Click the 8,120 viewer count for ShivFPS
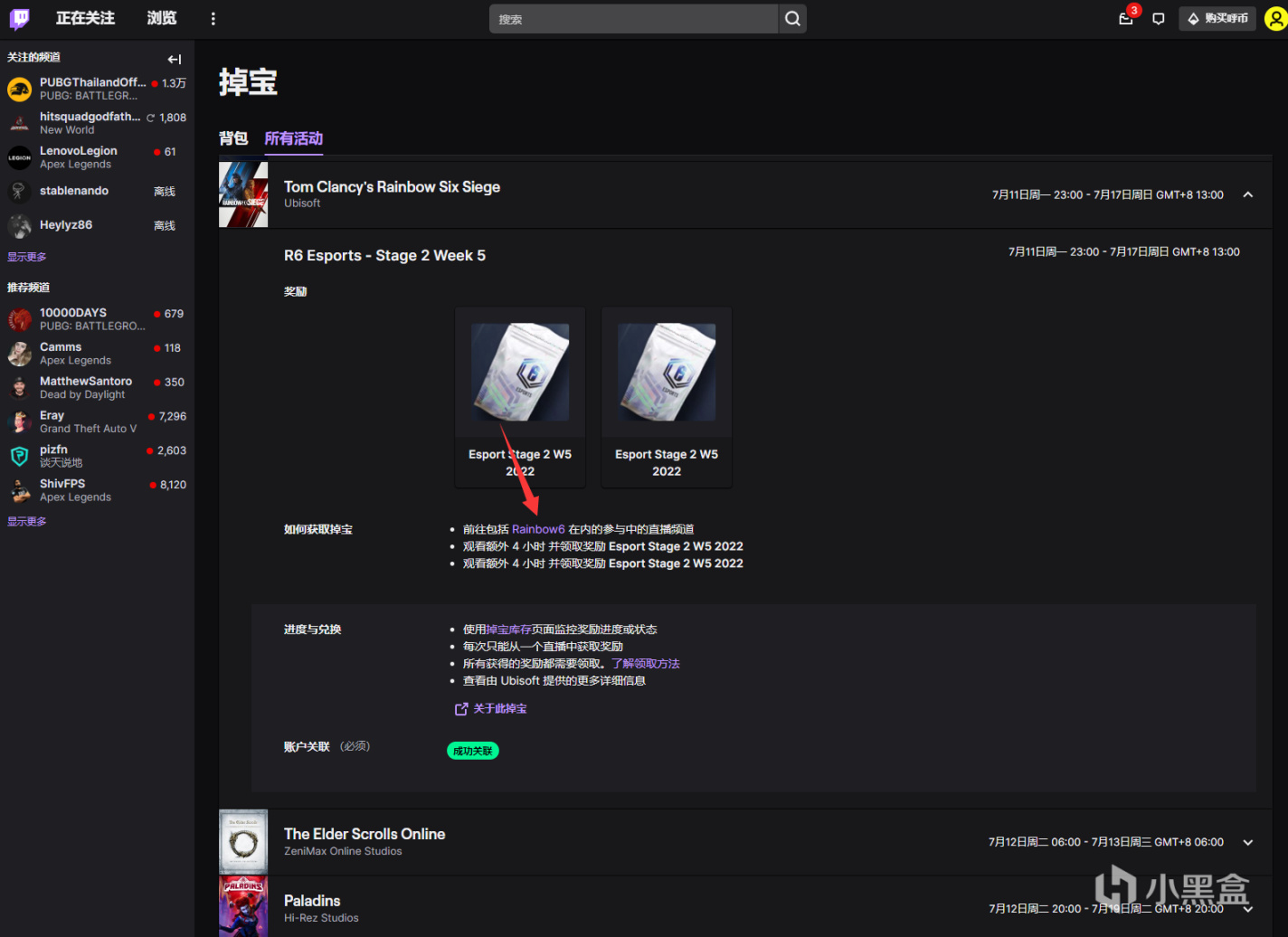This screenshot has height=937, width=1288. click(x=173, y=485)
